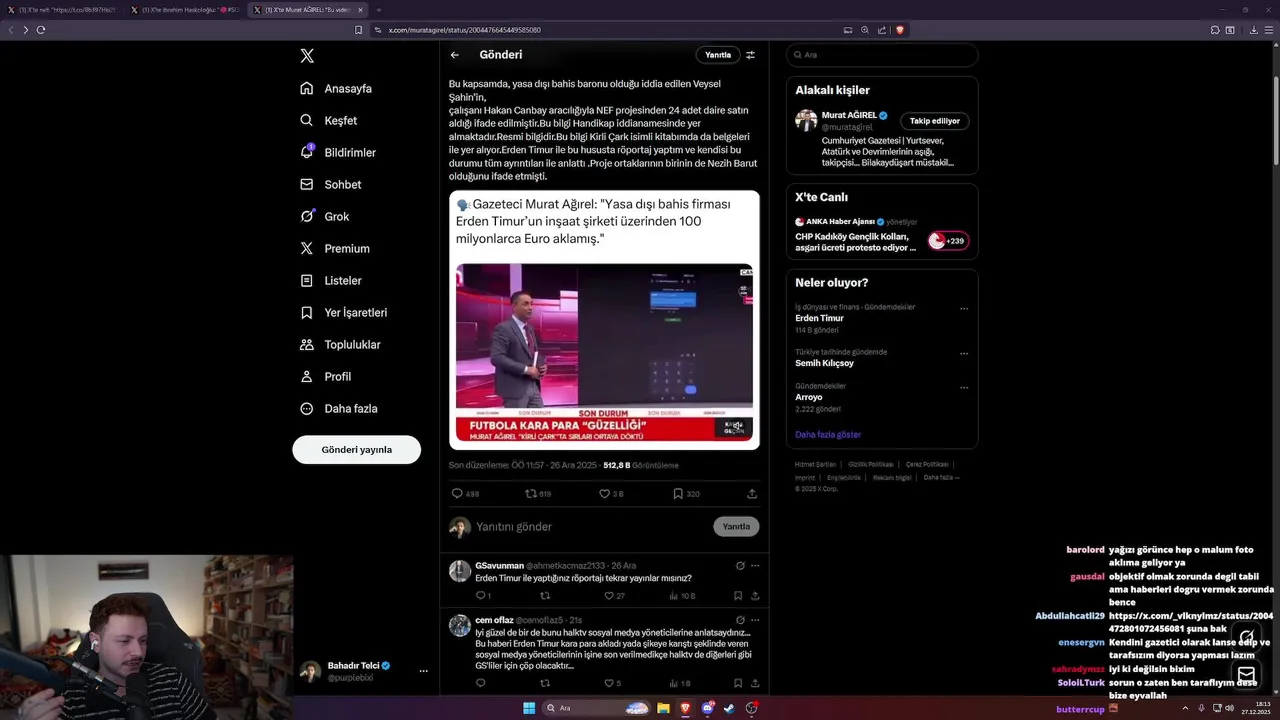Share the main post

click(752, 493)
